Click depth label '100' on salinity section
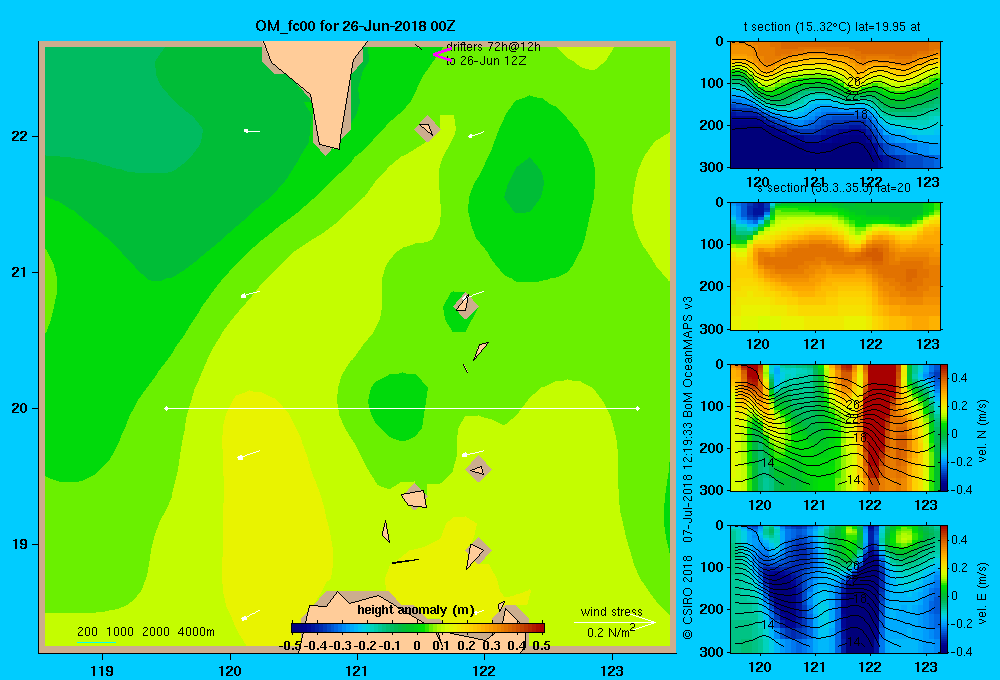Image resolution: width=1000 pixels, height=680 pixels. (713, 244)
